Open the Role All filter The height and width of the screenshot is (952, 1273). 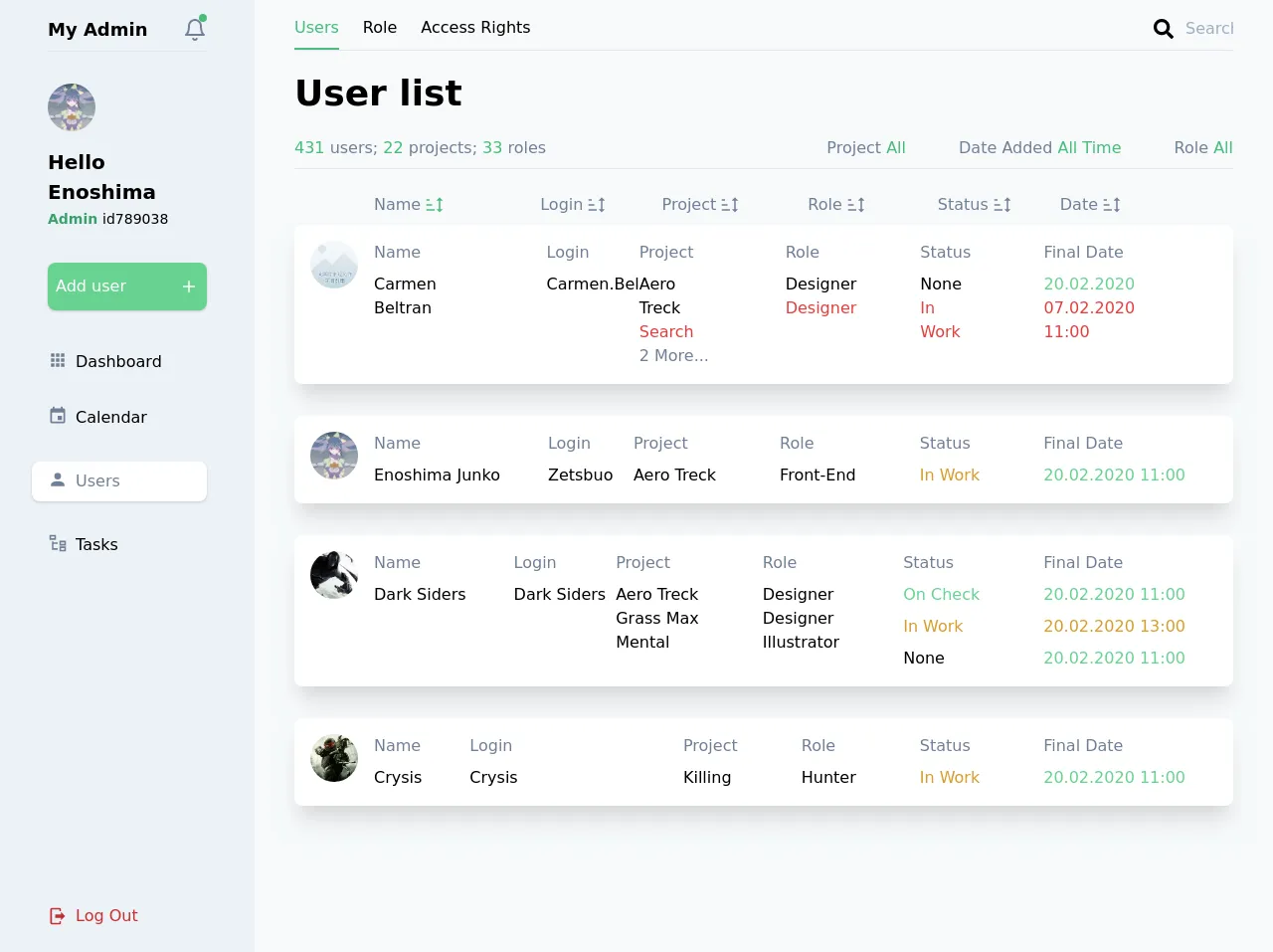[1202, 148]
